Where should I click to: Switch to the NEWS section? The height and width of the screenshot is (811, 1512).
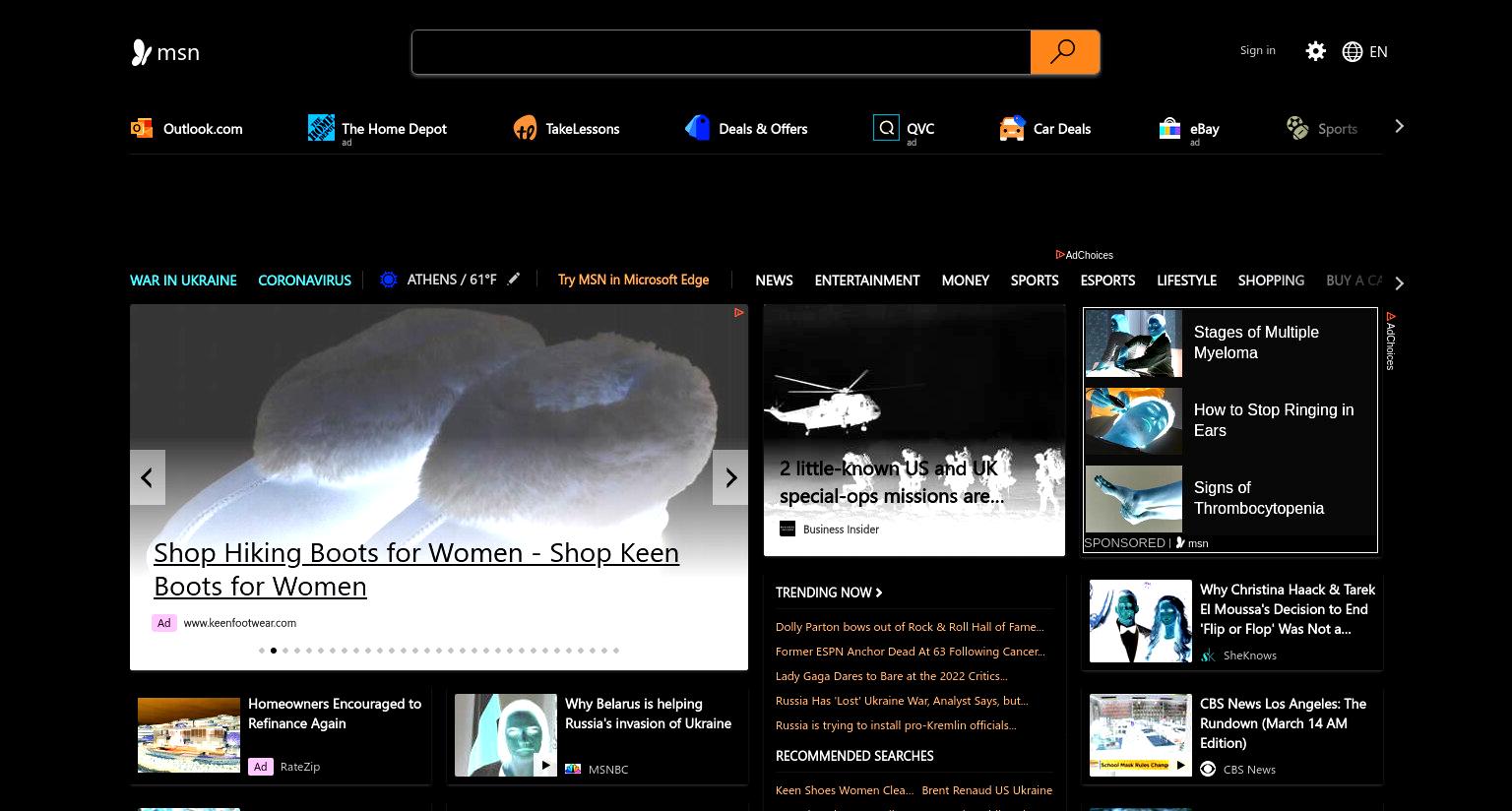(774, 281)
